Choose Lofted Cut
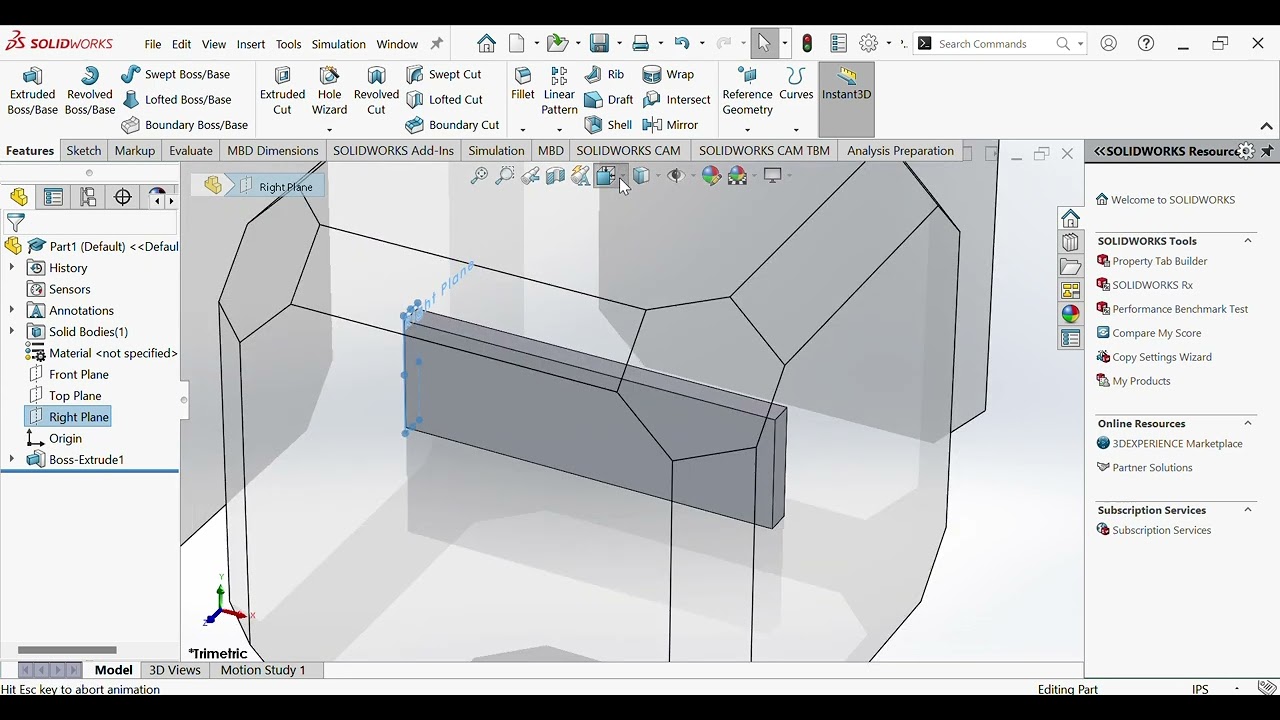 (445, 99)
